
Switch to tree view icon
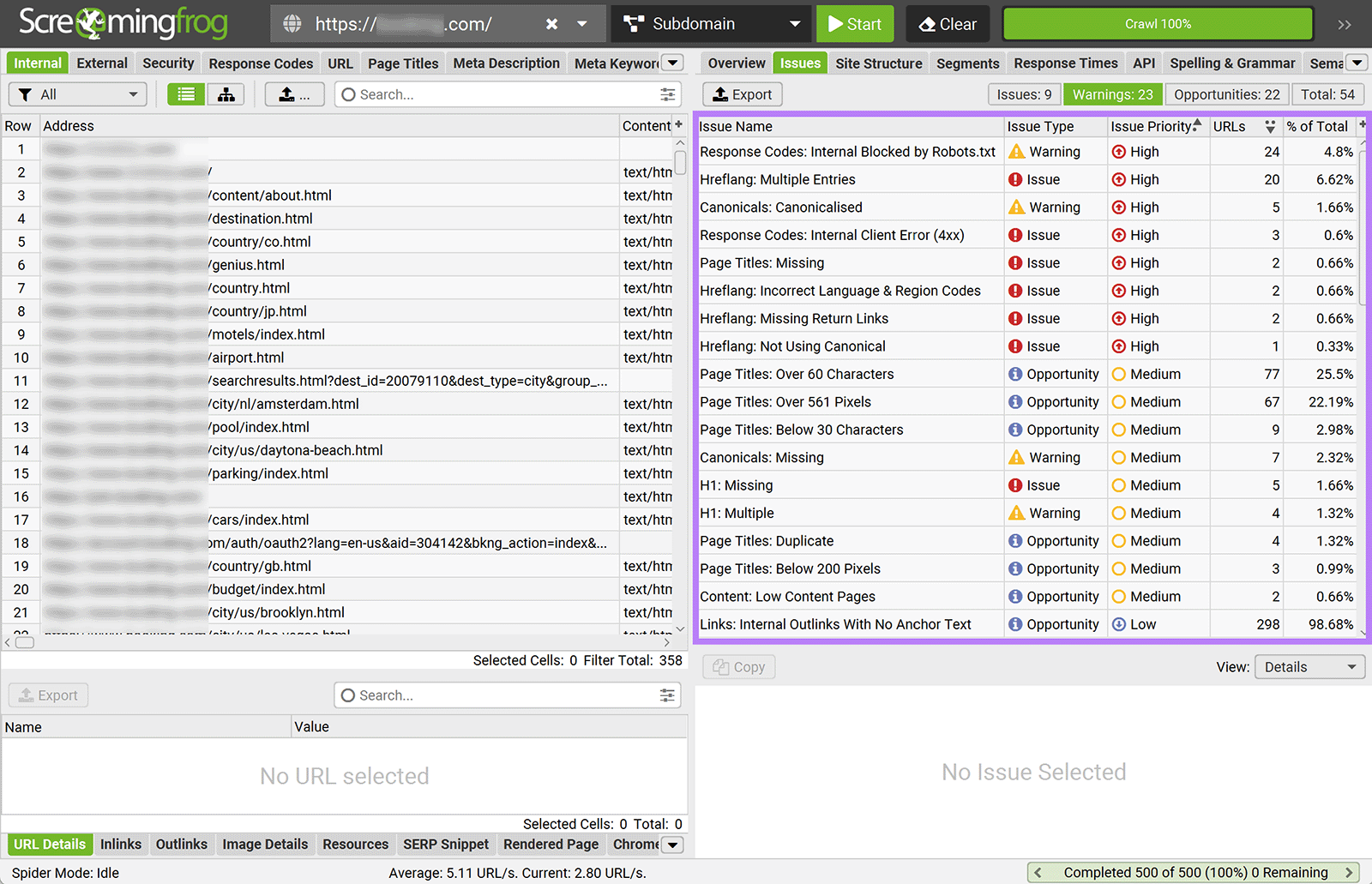226,94
